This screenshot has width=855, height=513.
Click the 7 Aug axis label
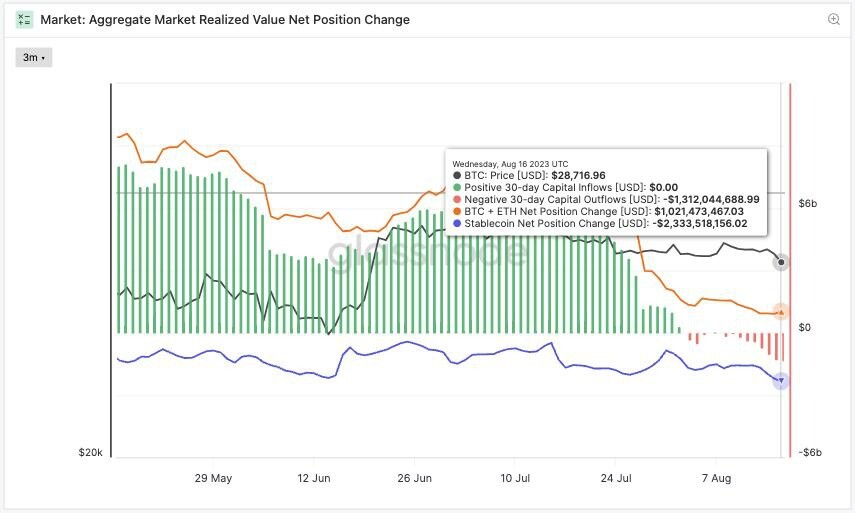(x=716, y=478)
